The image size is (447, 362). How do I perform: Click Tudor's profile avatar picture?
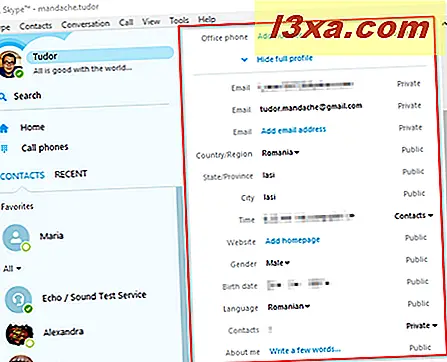click(x=10, y=64)
